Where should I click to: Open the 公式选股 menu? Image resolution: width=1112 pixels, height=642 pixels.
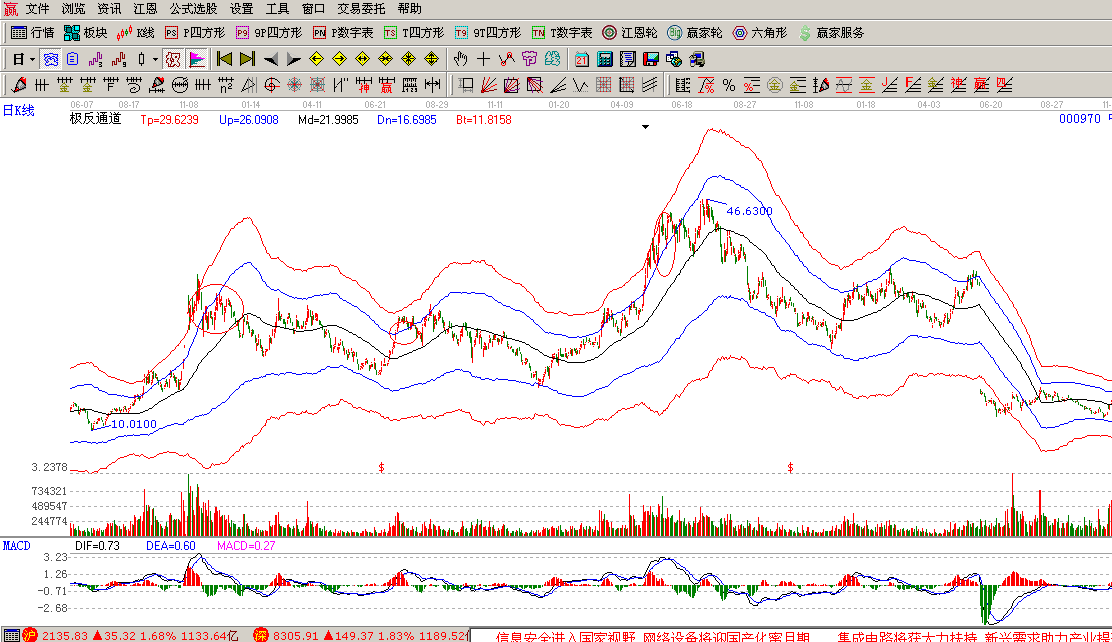pos(193,9)
